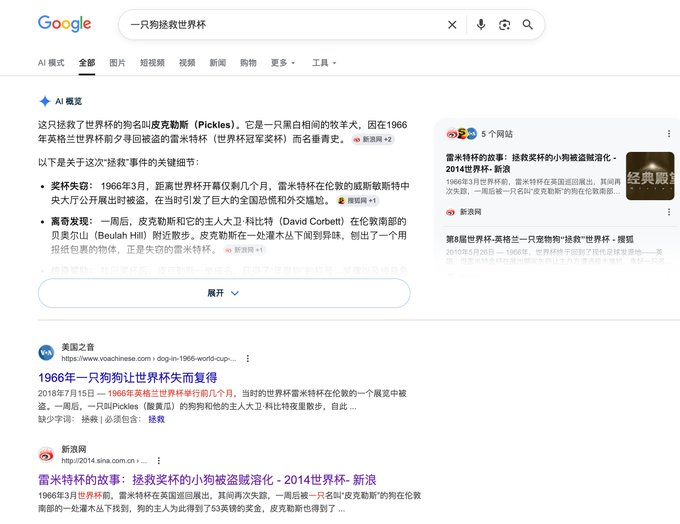Image resolution: width=680 pixels, height=524 pixels.
Task: Open 1966年一只狗狗让世界杯失而复得 result
Action: pos(128,377)
